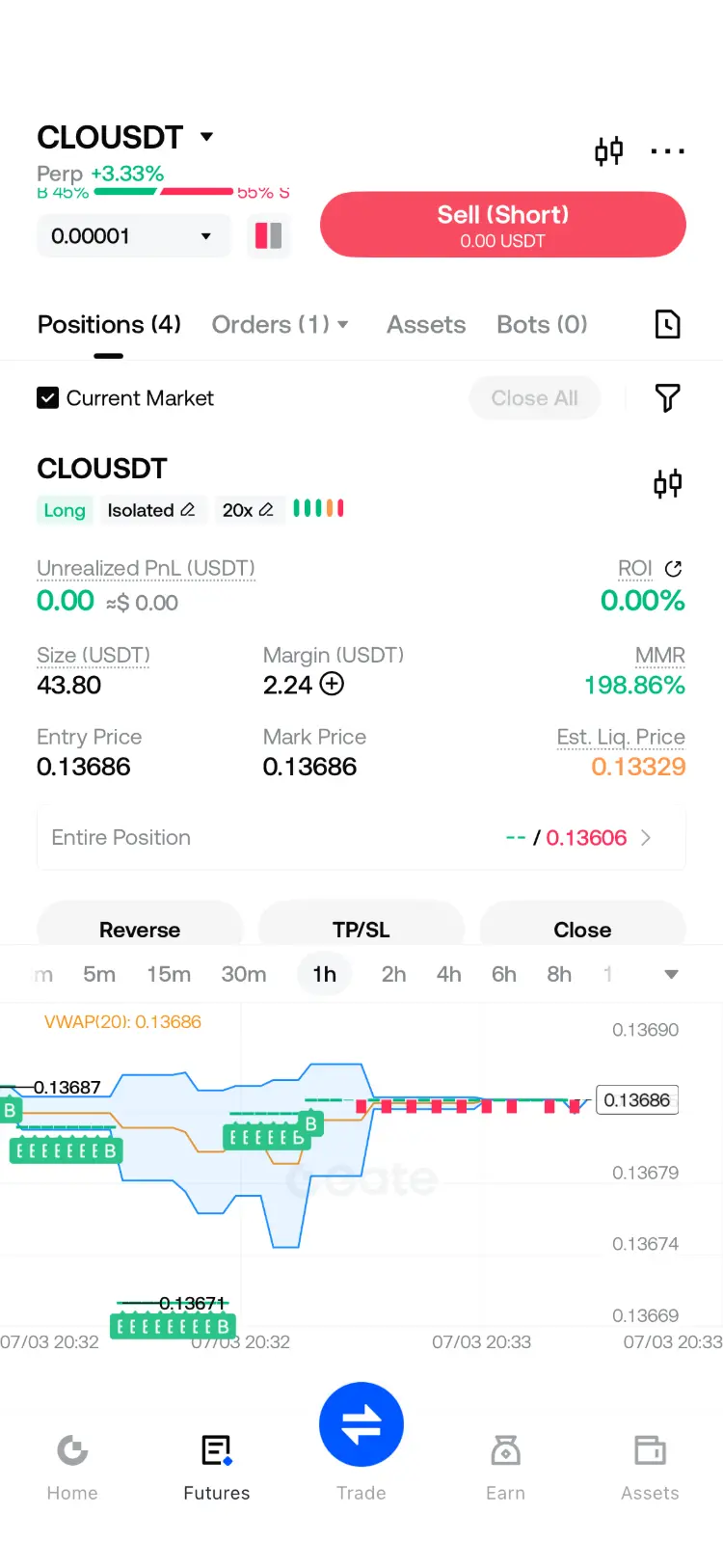The height and width of the screenshot is (1568, 723).
Task: Expand the CLOUSDT pair selector arrow
Action: click(x=206, y=137)
